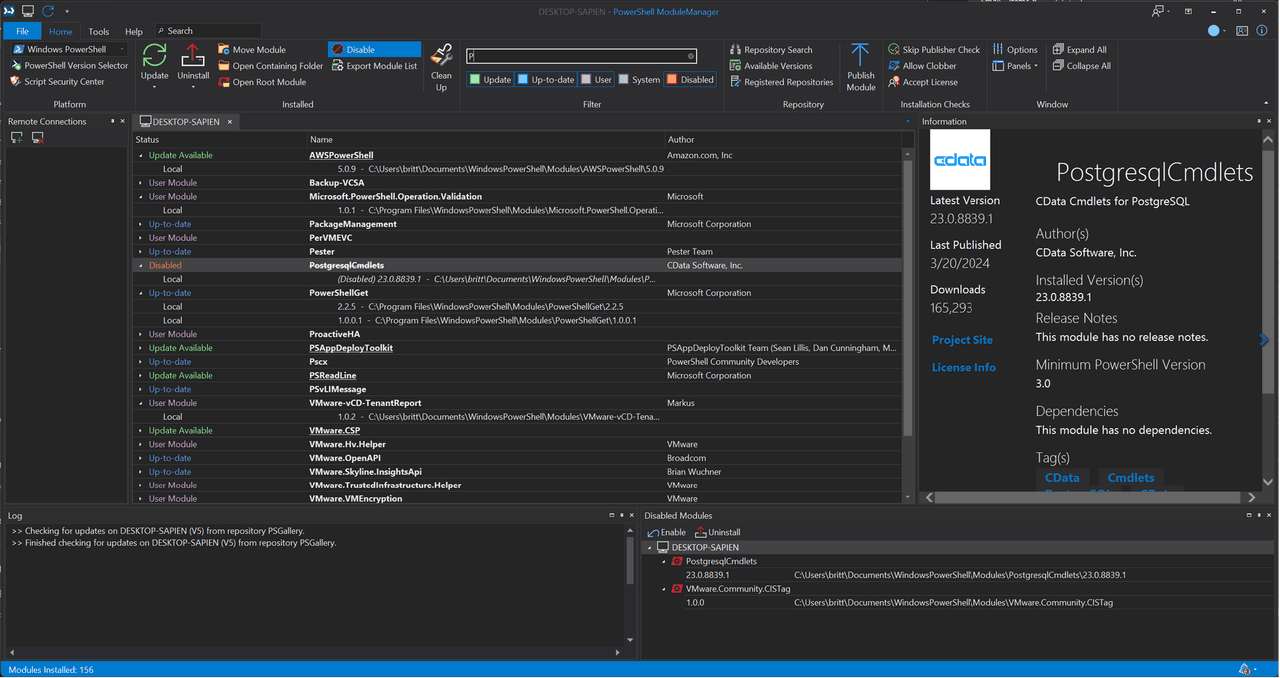Click Open Root Module

coord(263,82)
